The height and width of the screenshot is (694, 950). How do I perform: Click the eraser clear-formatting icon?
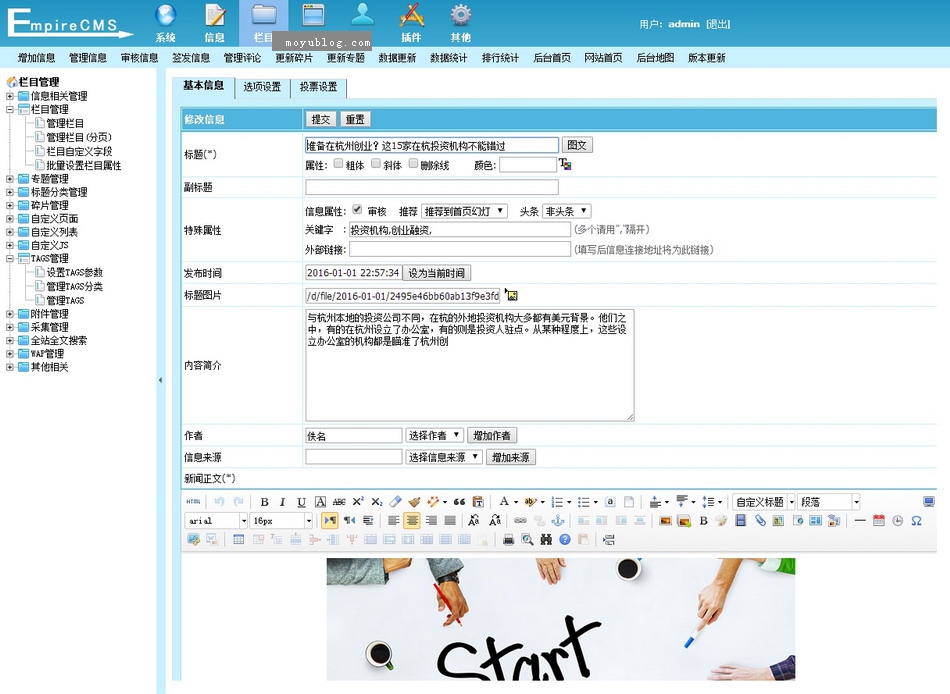pyautogui.click(x=396, y=502)
